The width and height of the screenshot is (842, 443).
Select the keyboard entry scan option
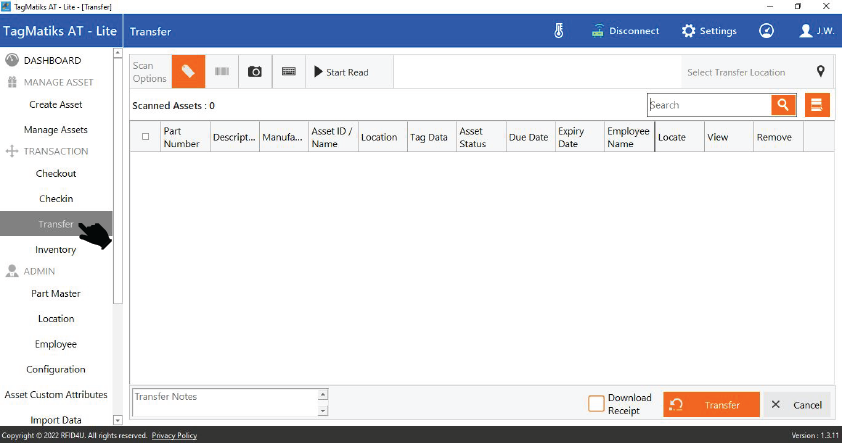(x=288, y=72)
